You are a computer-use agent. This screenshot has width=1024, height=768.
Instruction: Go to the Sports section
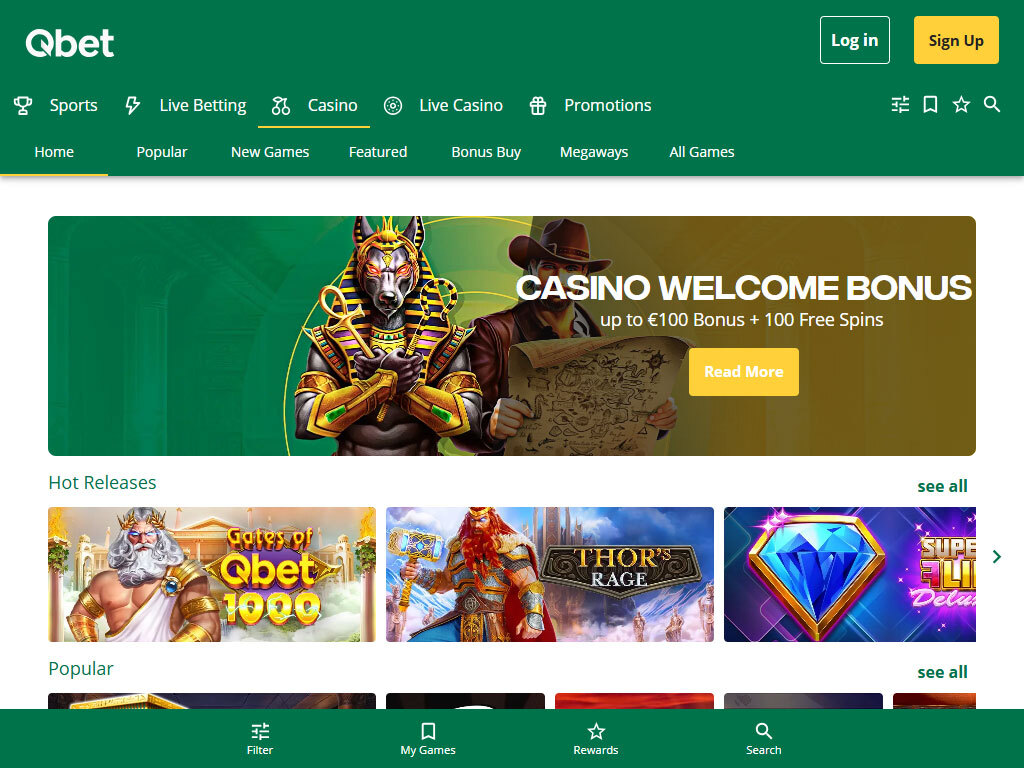pos(56,105)
